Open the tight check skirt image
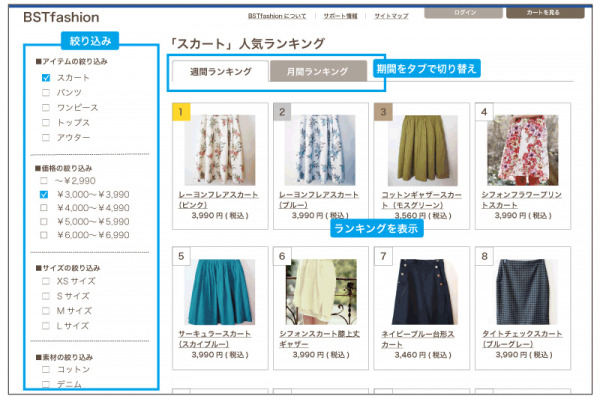The image size is (600, 399). 523,292
